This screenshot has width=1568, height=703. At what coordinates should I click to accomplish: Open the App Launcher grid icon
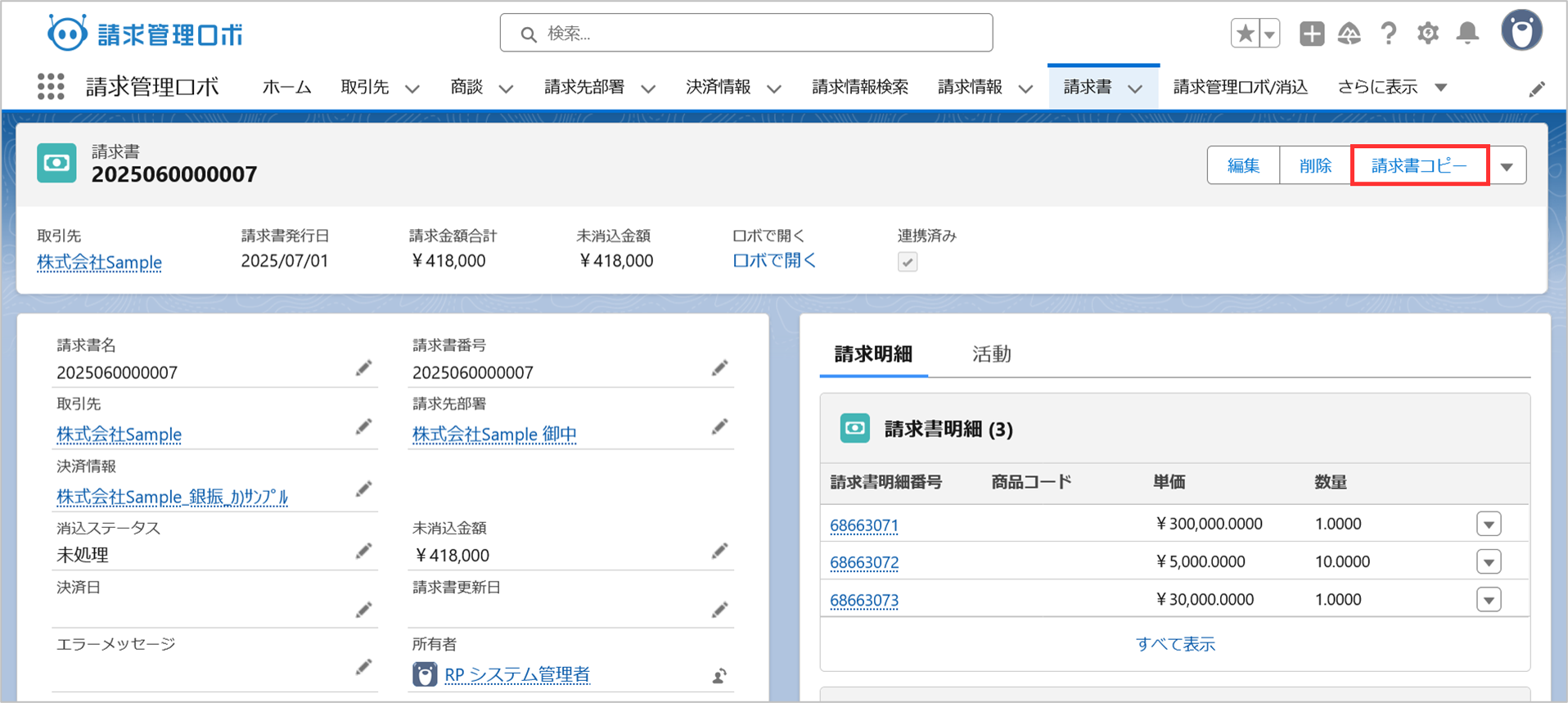pos(51,87)
